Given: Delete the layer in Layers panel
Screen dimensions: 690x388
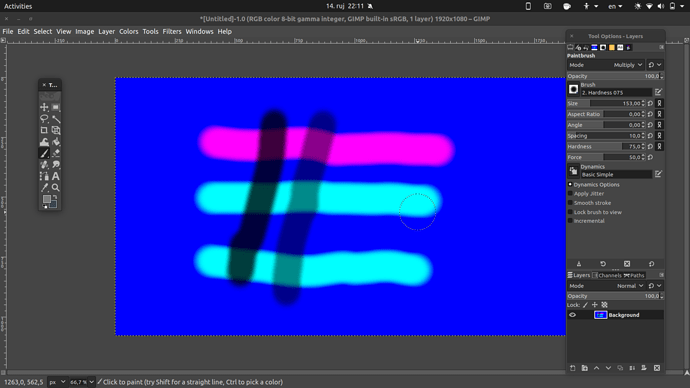Looking at the screenshot, I should pyautogui.click(x=657, y=368).
